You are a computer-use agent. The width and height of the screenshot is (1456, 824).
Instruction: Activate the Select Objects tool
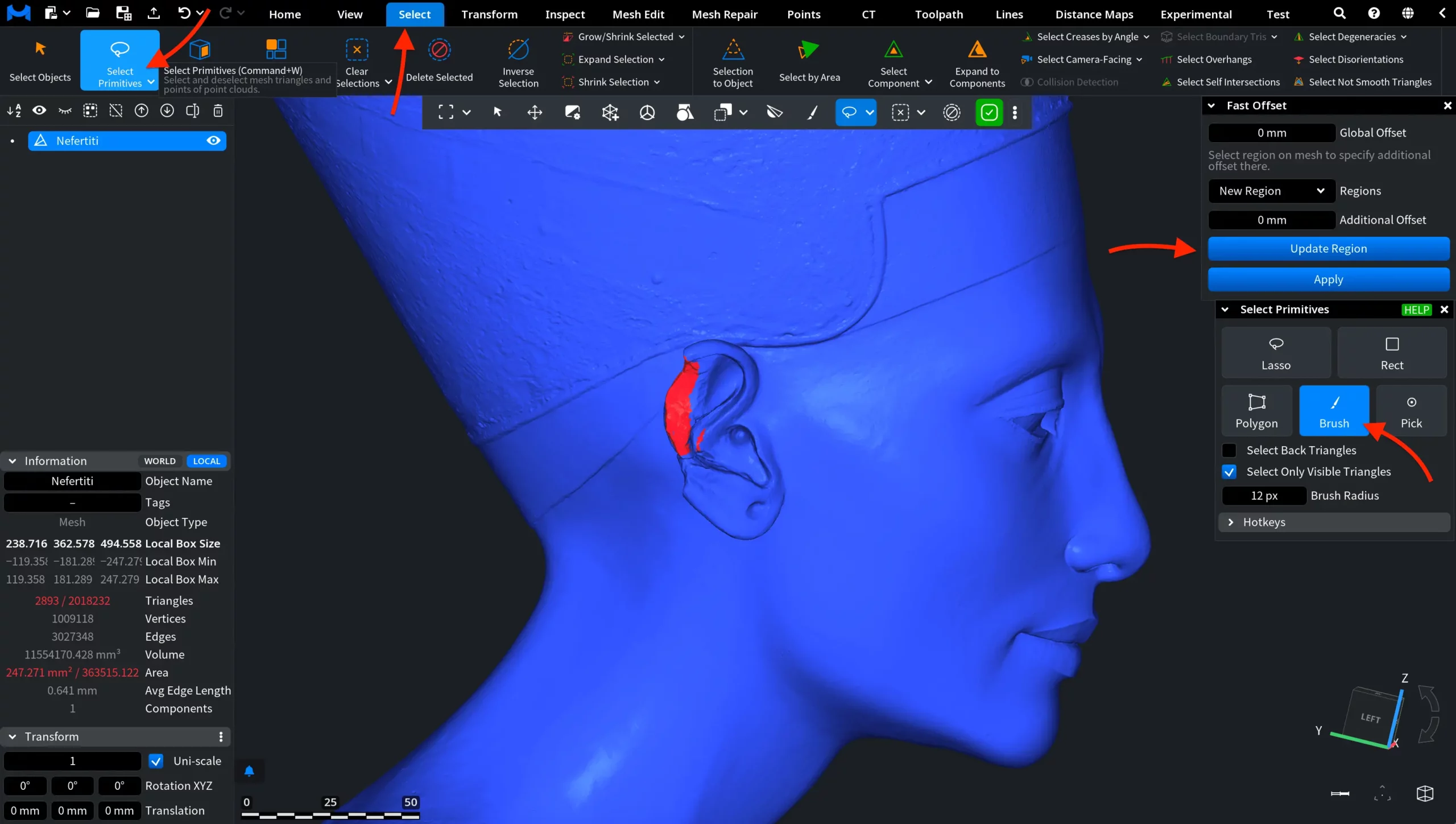tap(40, 60)
